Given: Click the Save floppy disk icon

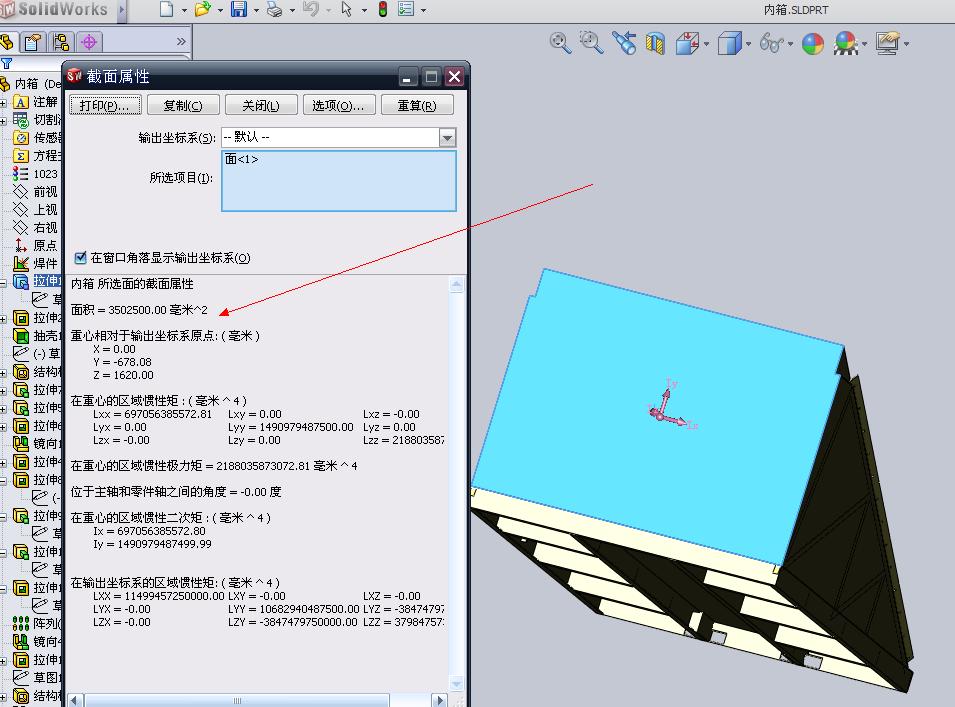Looking at the screenshot, I should (x=239, y=9).
